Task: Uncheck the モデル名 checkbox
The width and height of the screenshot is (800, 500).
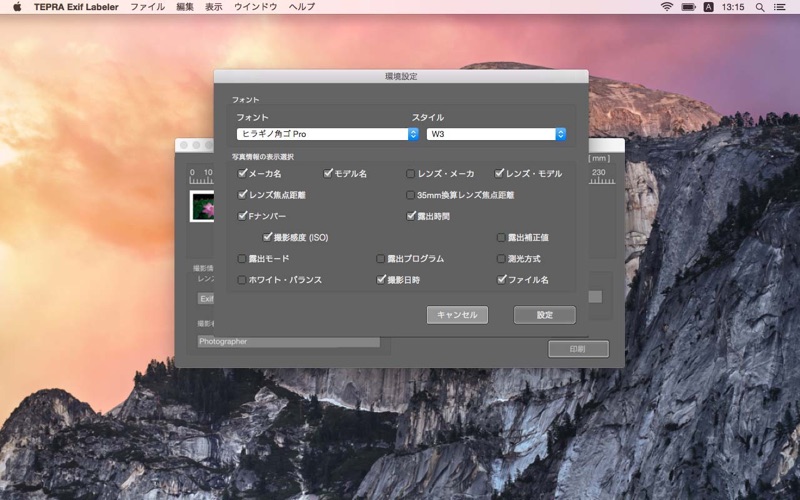Action: 328,173
